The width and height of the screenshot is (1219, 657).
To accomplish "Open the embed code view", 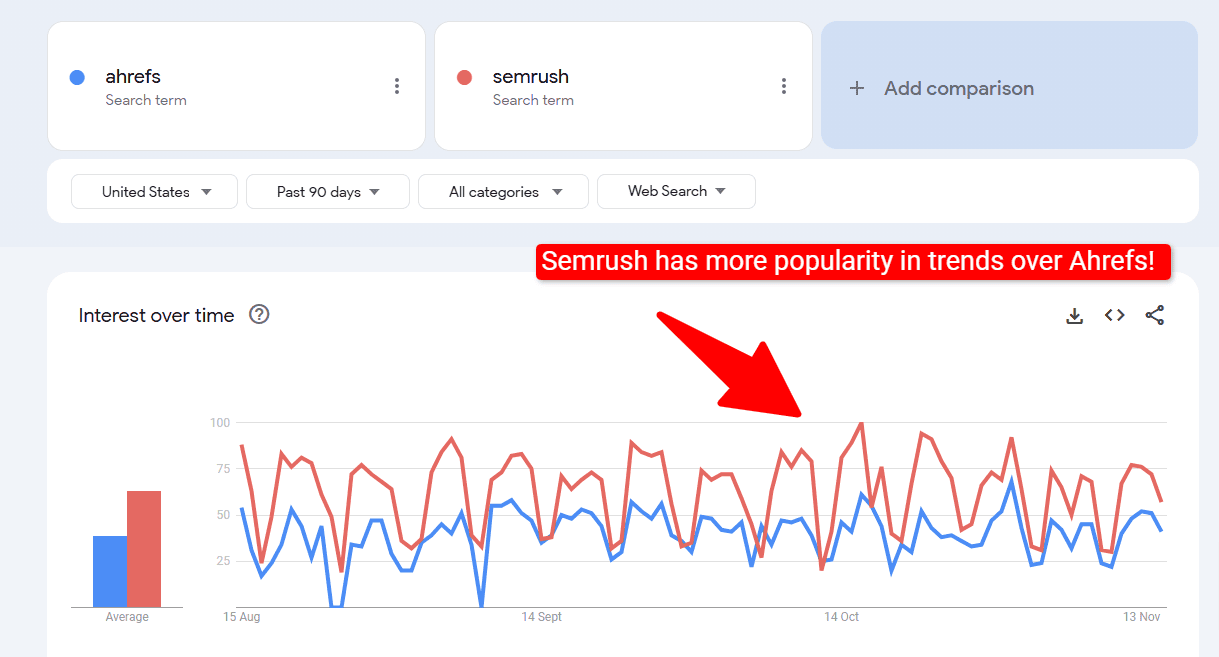I will pos(1114,314).
